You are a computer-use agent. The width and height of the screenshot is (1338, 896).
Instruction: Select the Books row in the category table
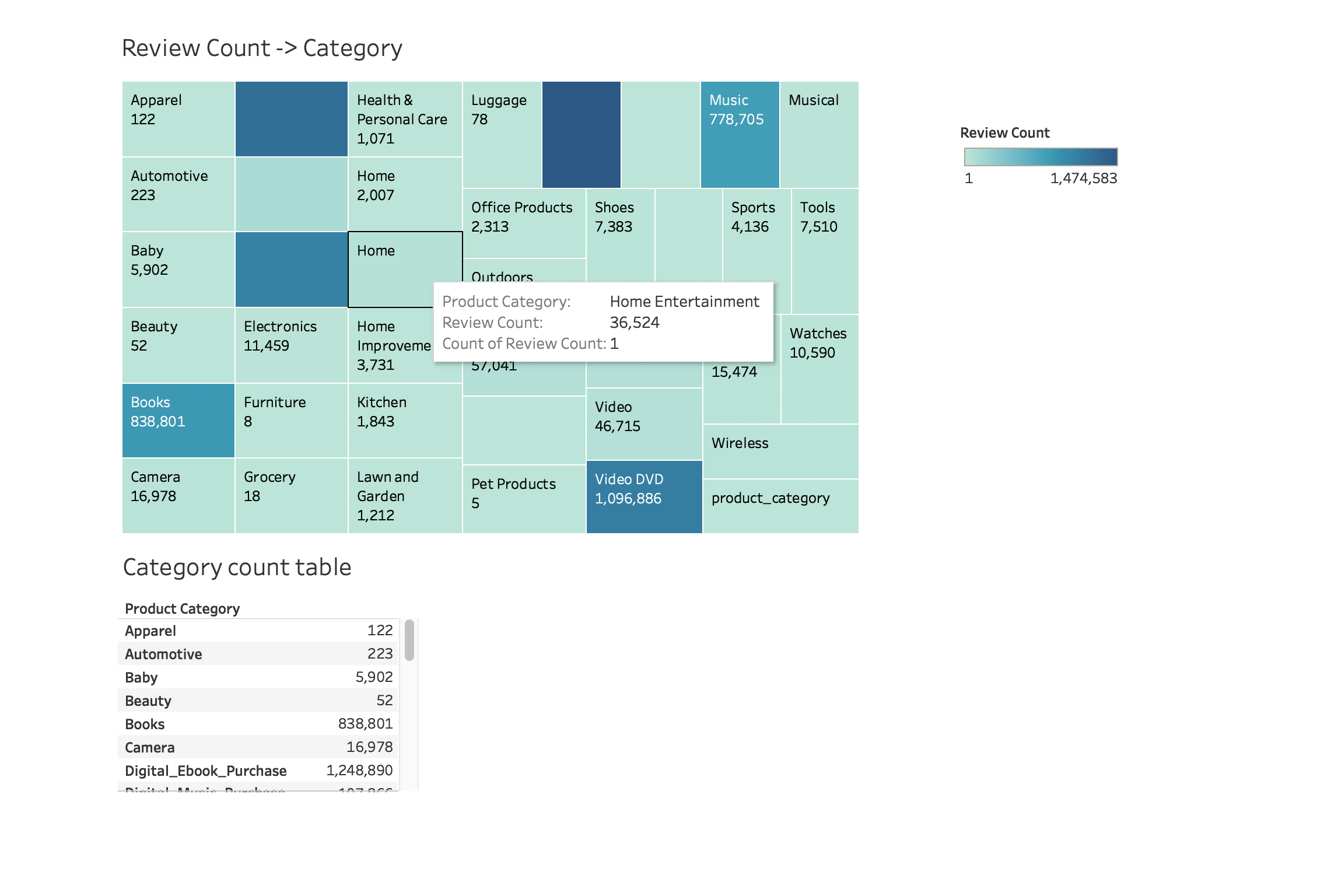257,723
